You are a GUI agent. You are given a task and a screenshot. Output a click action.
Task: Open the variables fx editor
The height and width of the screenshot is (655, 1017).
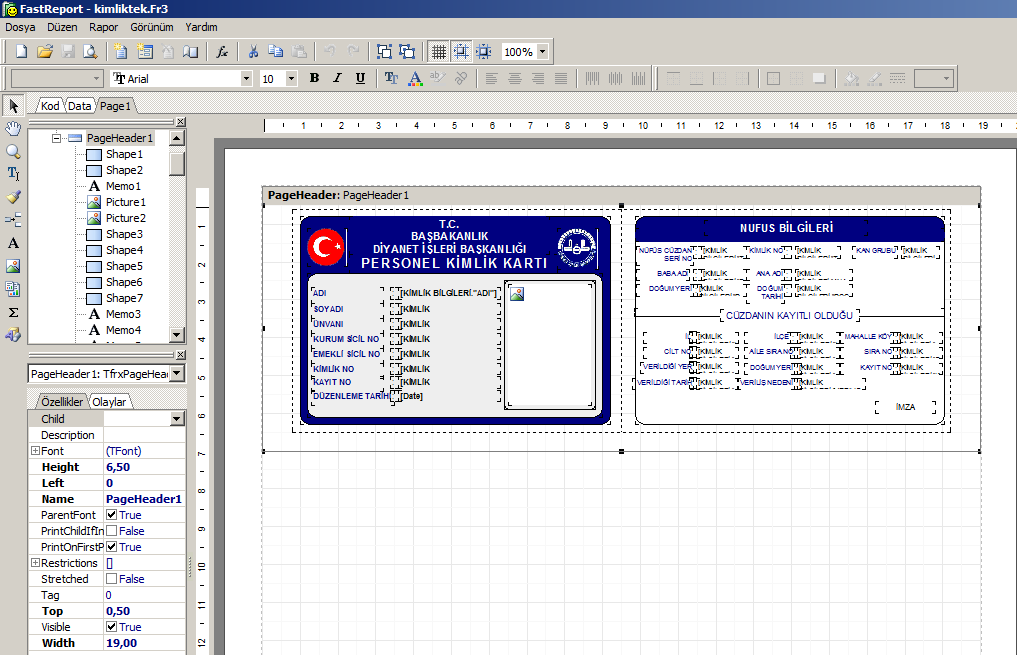coord(222,52)
